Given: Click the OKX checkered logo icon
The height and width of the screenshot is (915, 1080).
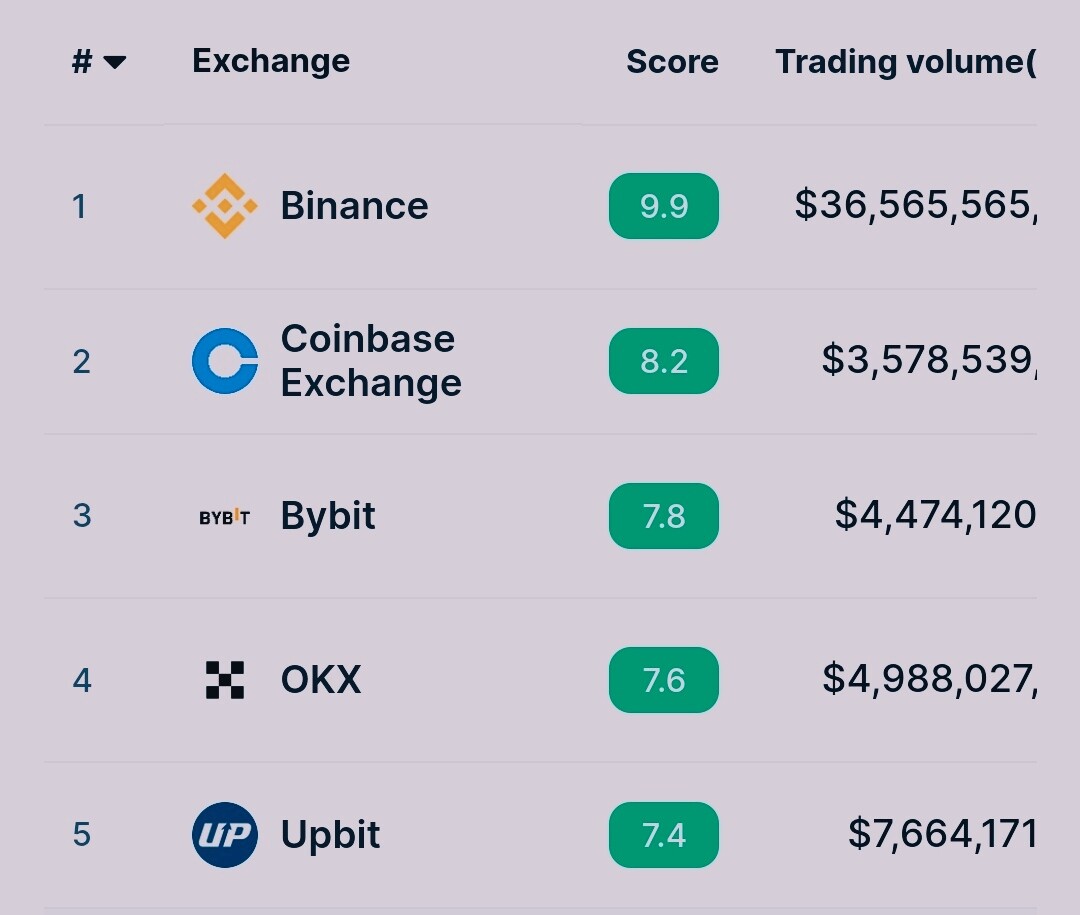Looking at the screenshot, I should (225, 680).
